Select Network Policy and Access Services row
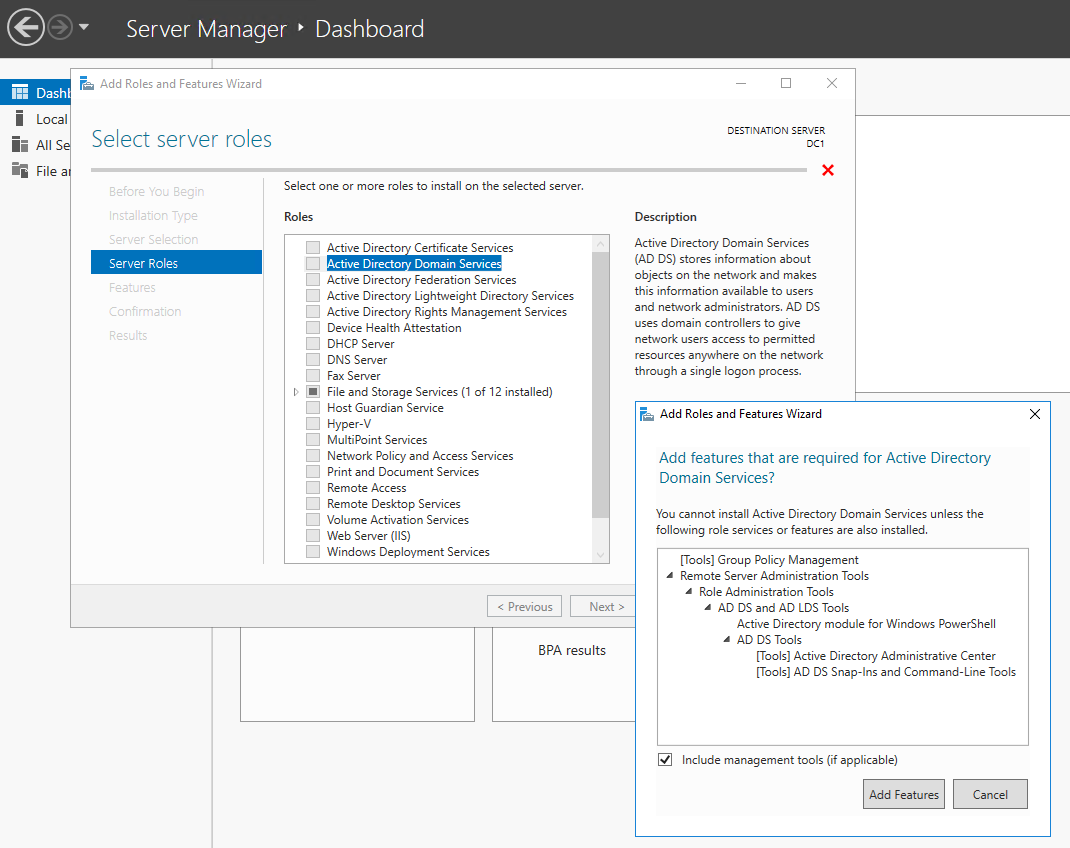Viewport: 1070px width, 848px height. (x=420, y=456)
